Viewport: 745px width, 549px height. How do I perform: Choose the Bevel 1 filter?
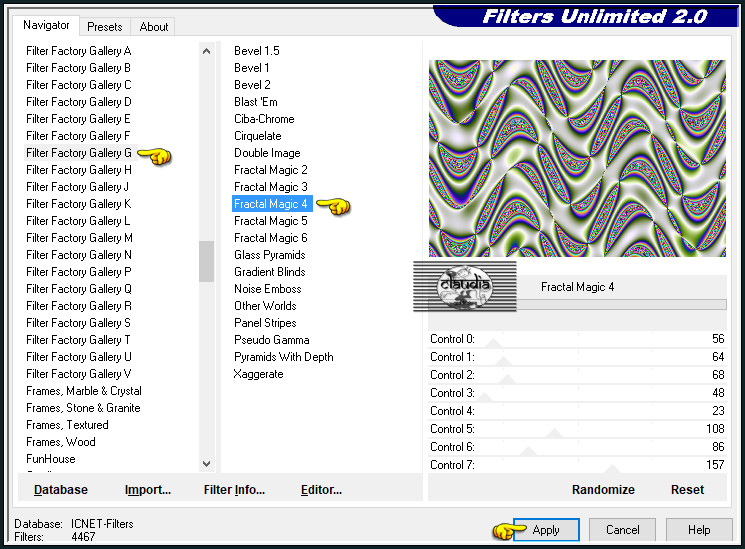pyautogui.click(x=252, y=68)
